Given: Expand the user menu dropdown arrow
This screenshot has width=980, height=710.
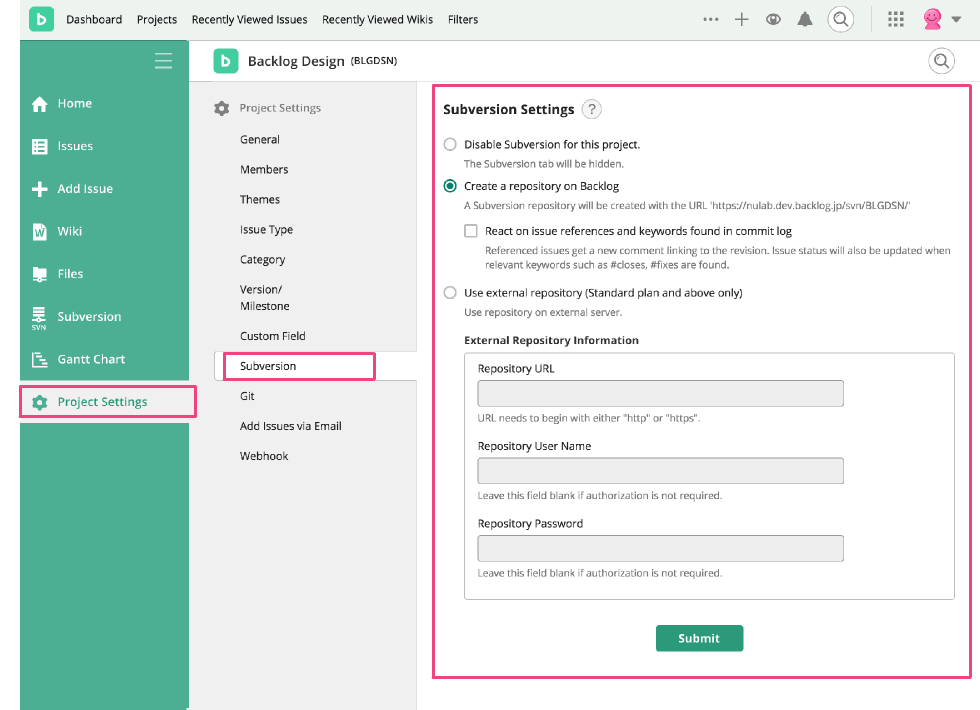Looking at the screenshot, I should point(956,19).
